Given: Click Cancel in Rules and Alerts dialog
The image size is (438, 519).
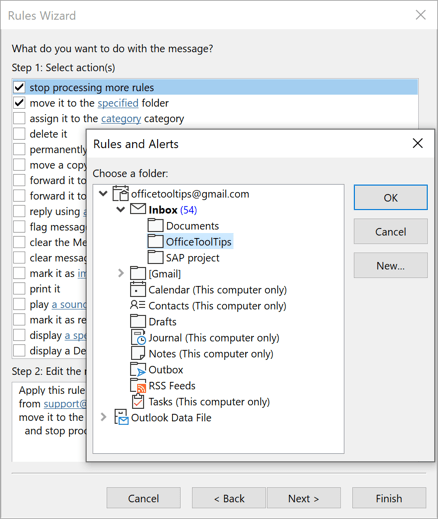Looking at the screenshot, I should 390,232.
